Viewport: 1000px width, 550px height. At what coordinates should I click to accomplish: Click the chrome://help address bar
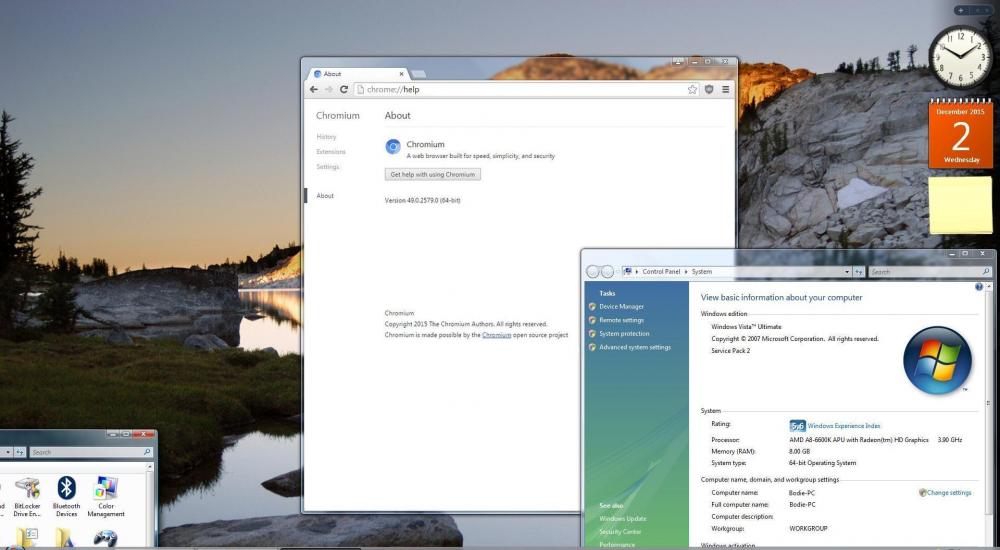point(520,89)
